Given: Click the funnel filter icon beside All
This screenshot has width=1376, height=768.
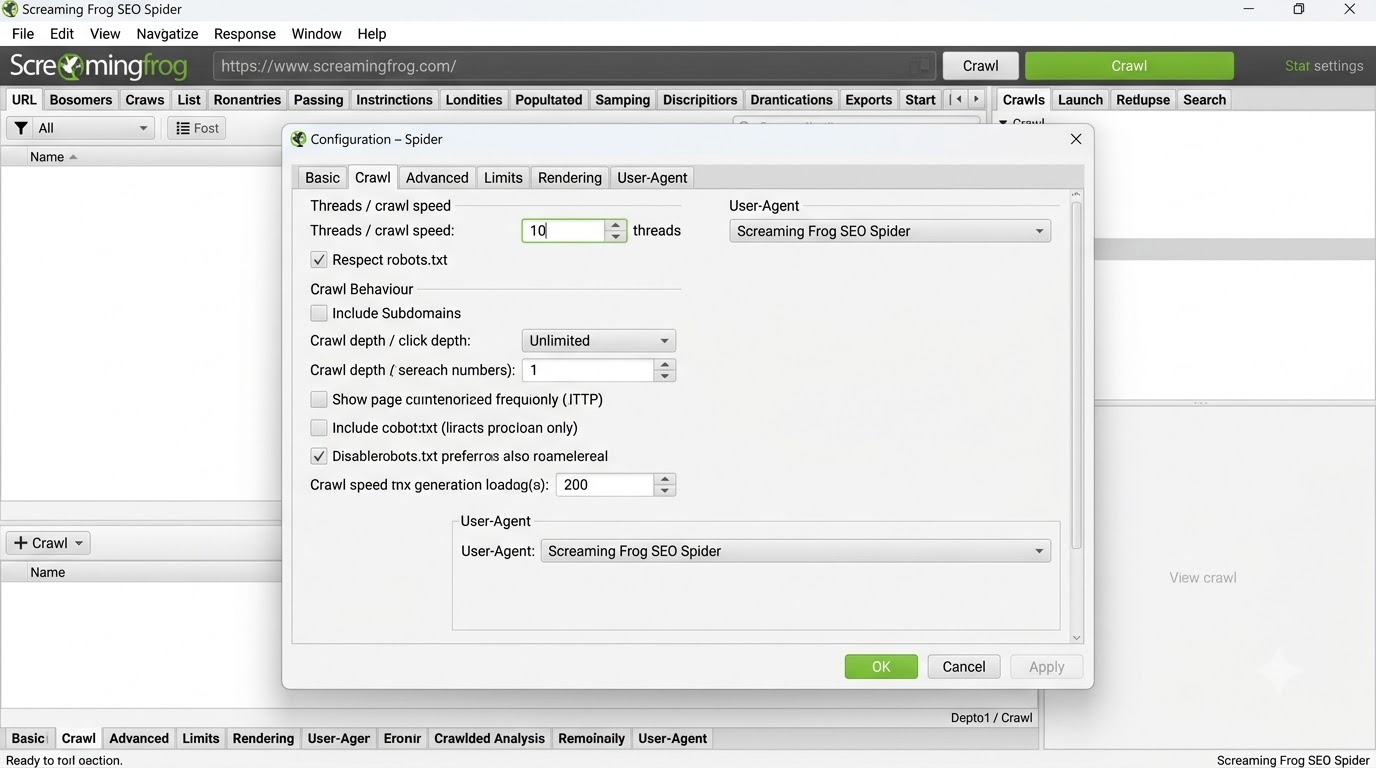Looking at the screenshot, I should (21, 128).
